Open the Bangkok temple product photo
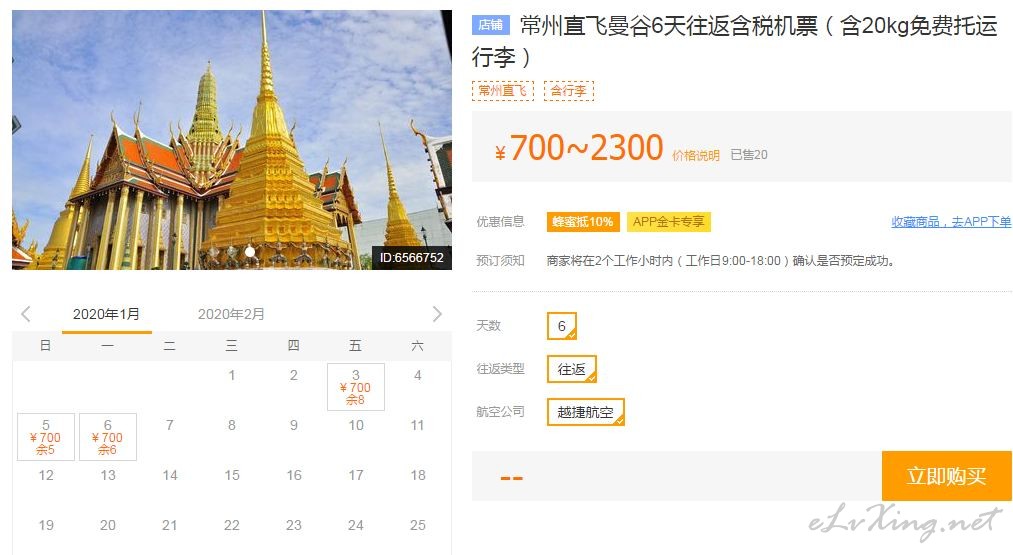Screen dimensions: 1013x555 click(231, 140)
